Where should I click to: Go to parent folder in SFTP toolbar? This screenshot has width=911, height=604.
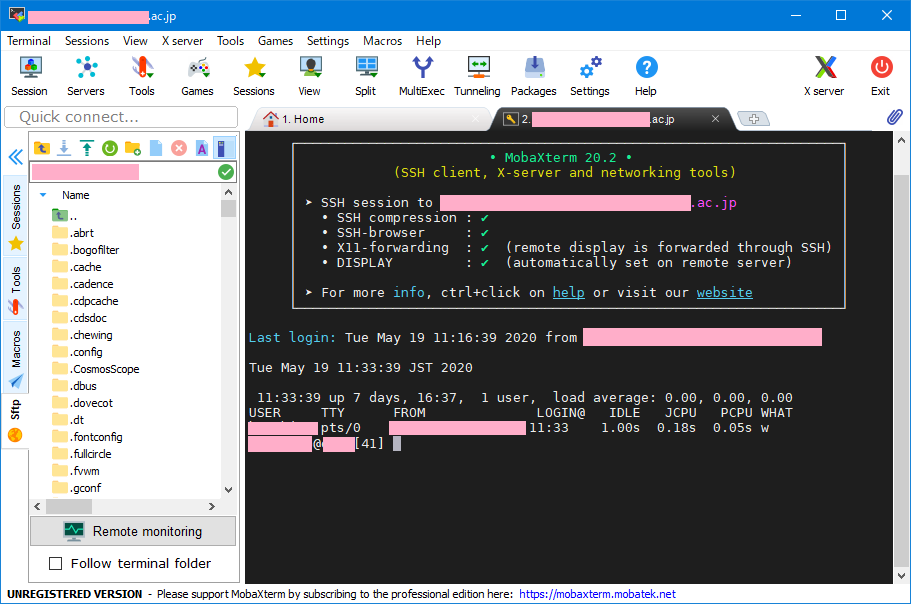tap(42, 149)
